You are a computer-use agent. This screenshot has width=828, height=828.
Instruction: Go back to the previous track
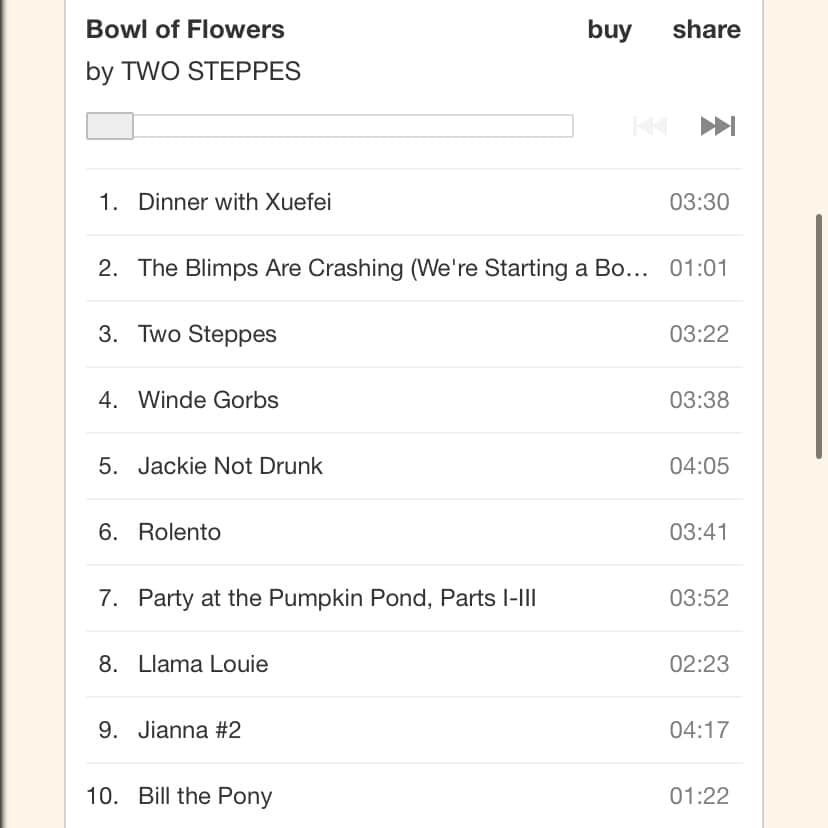[650, 126]
